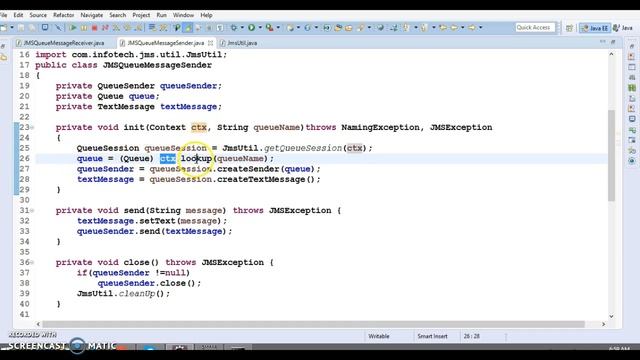Click the blue monitor icon after Save All
The image size is (640, 360).
click(x=45, y=28)
